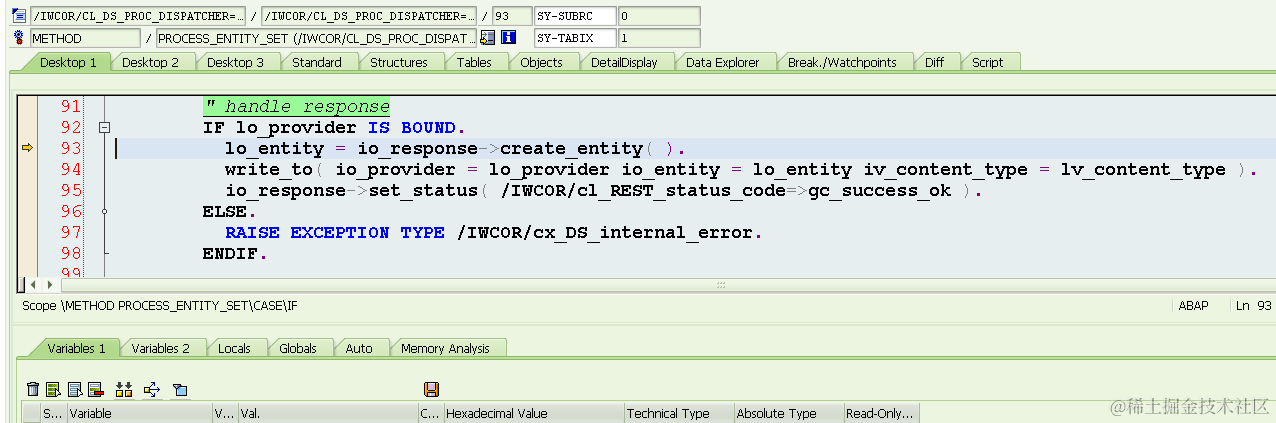Click line number 91 in the gutter
The height and width of the screenshot is (423, 1276).
coord(70,107)
